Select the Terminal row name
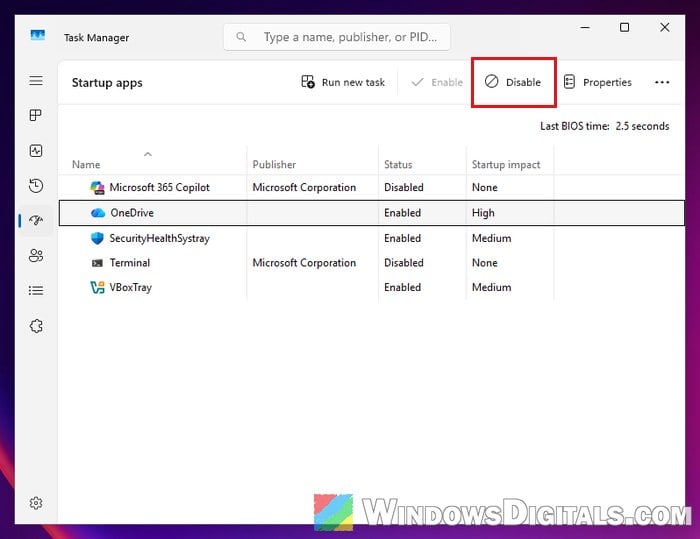Image resolution: width=700 pixels, height=539 pixels. click(x=130, y=263)
